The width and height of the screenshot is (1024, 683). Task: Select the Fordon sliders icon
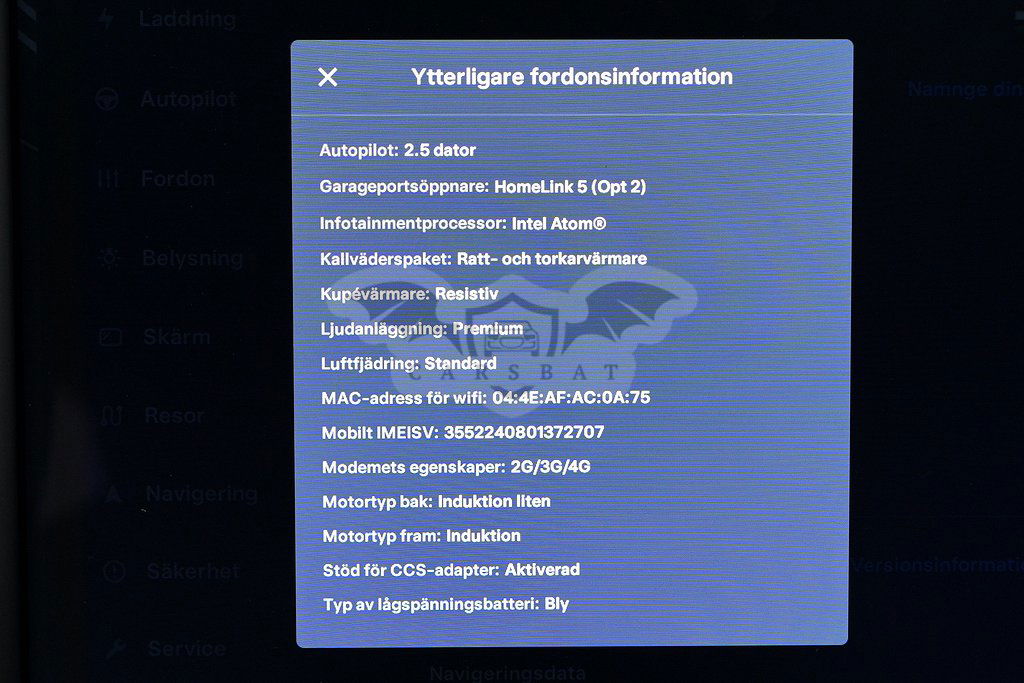[108, 179]
